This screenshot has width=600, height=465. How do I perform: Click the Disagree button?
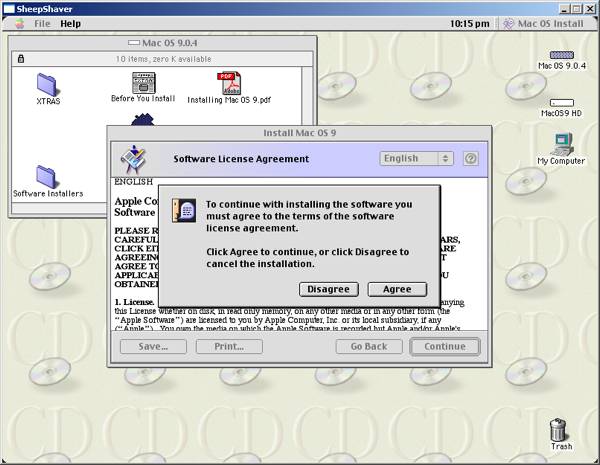(327, 289)
